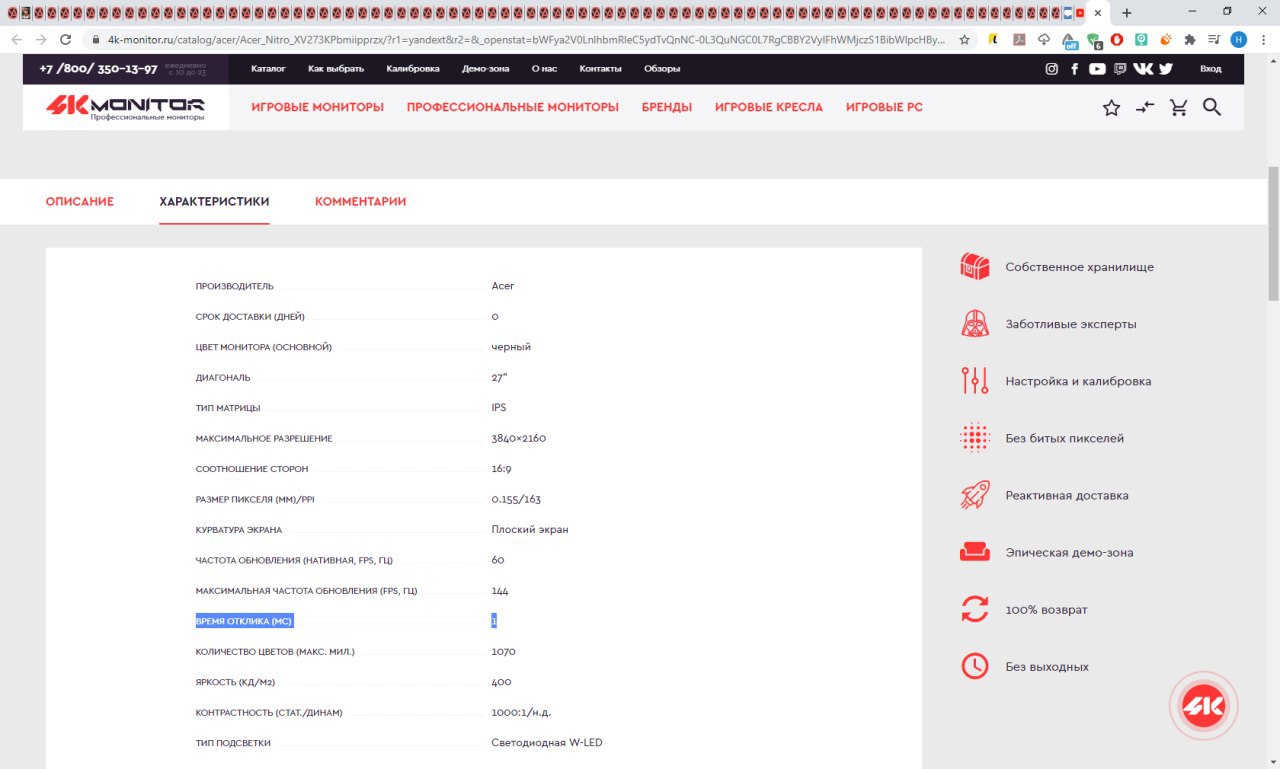Open the Калибровка link
Screen dimensions: 1280x769
[413, 69]
